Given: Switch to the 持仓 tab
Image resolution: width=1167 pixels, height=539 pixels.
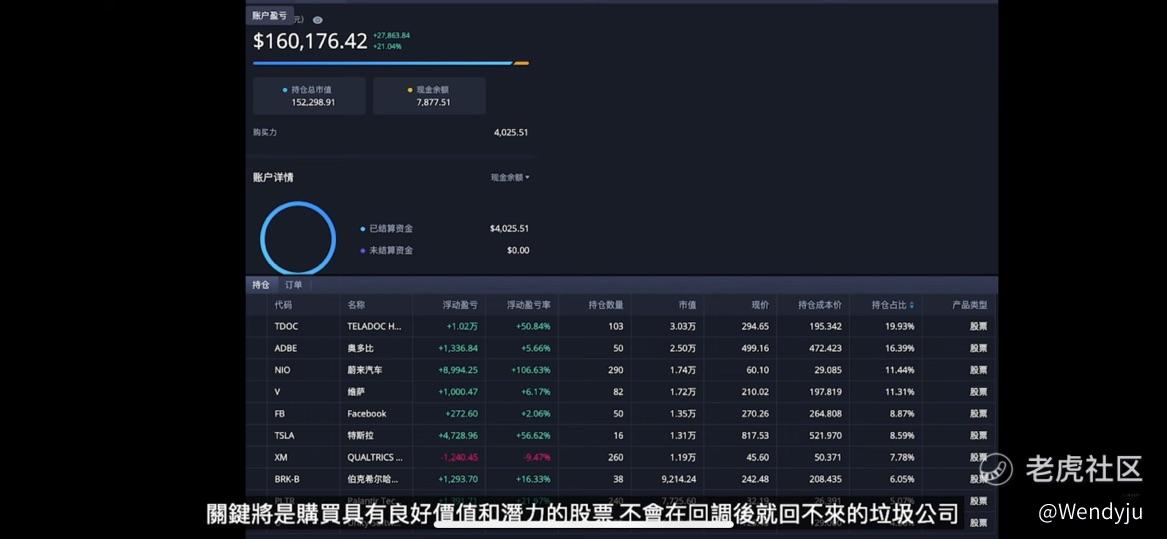Looking at the screenshot, I should [261, 284].
